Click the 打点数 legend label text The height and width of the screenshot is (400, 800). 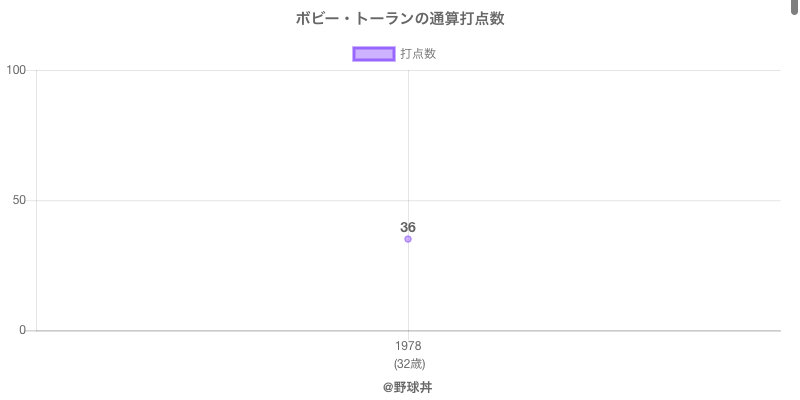418,54
